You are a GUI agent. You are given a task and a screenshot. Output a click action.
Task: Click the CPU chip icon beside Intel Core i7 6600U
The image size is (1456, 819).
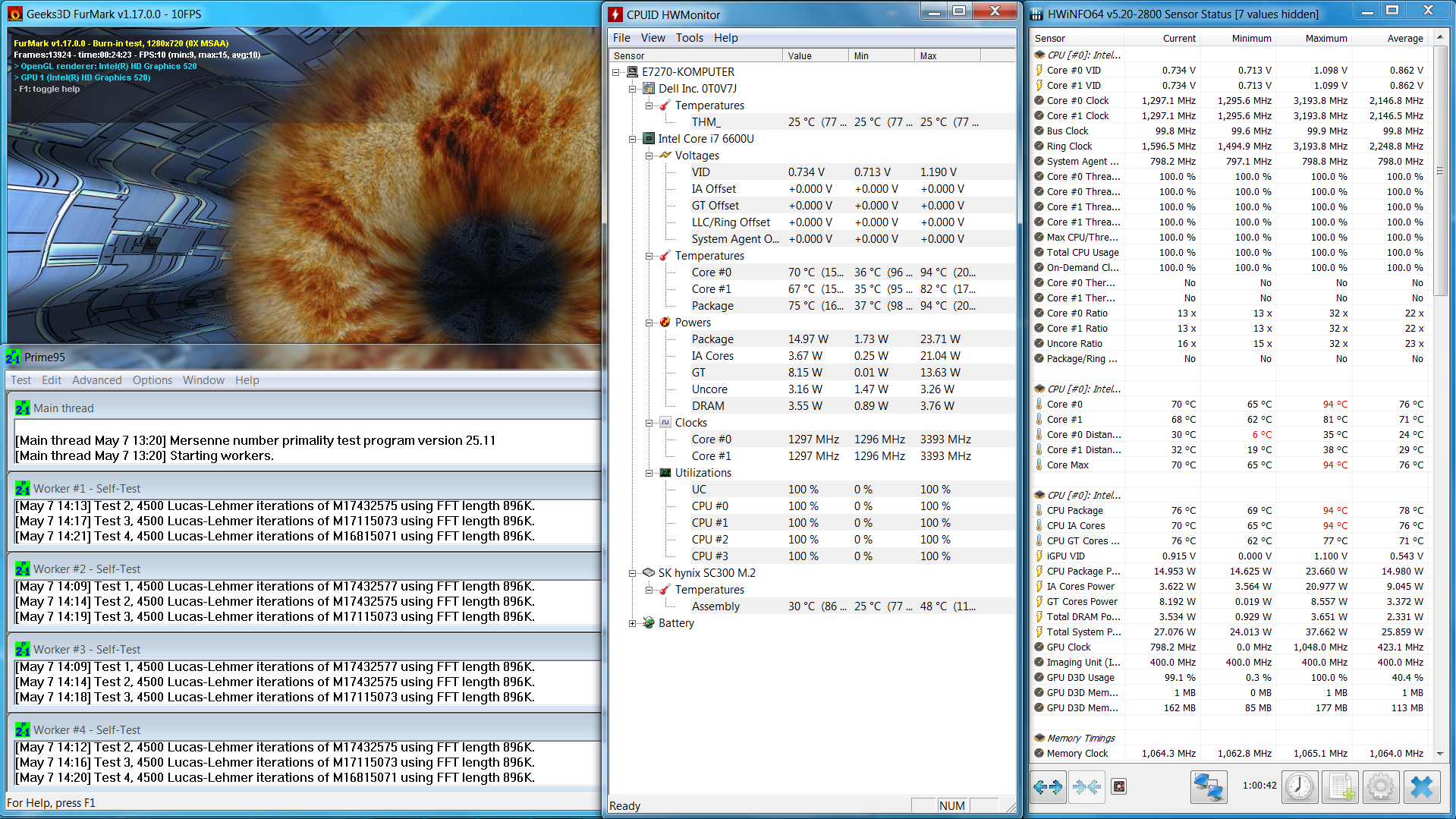[x=649, y=138]
